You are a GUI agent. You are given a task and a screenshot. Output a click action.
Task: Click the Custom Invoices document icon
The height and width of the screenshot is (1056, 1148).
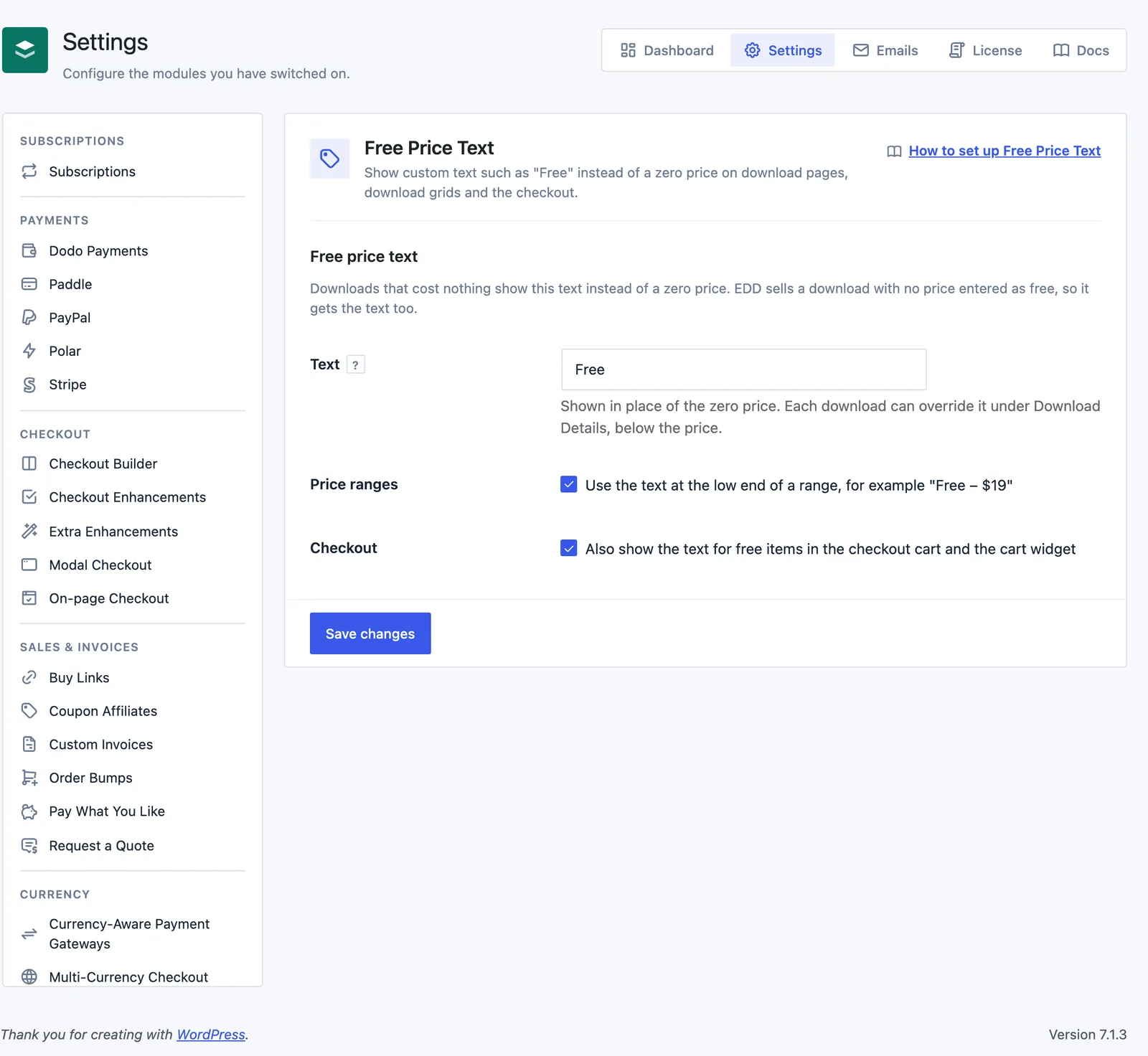[29, 744]
